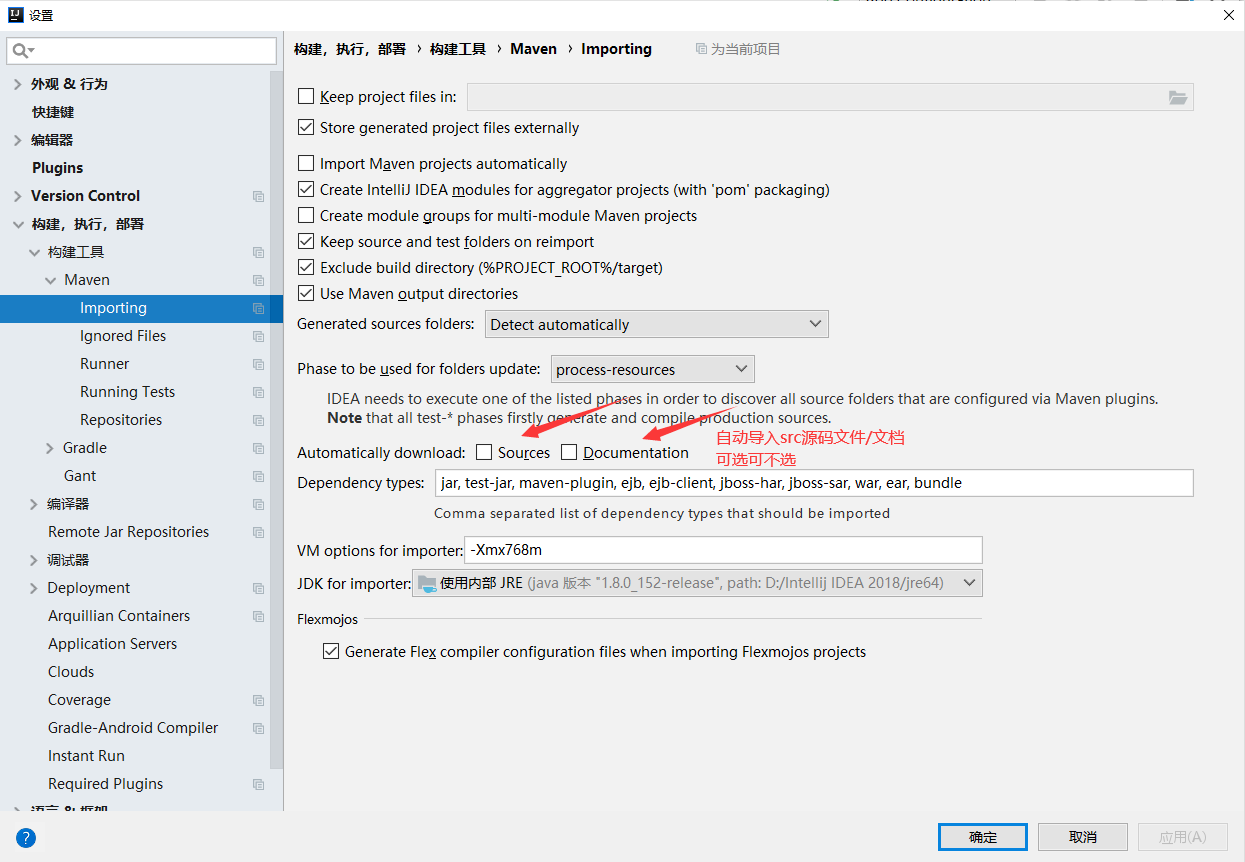Open JDK for importer dropdown

[697, 583]
